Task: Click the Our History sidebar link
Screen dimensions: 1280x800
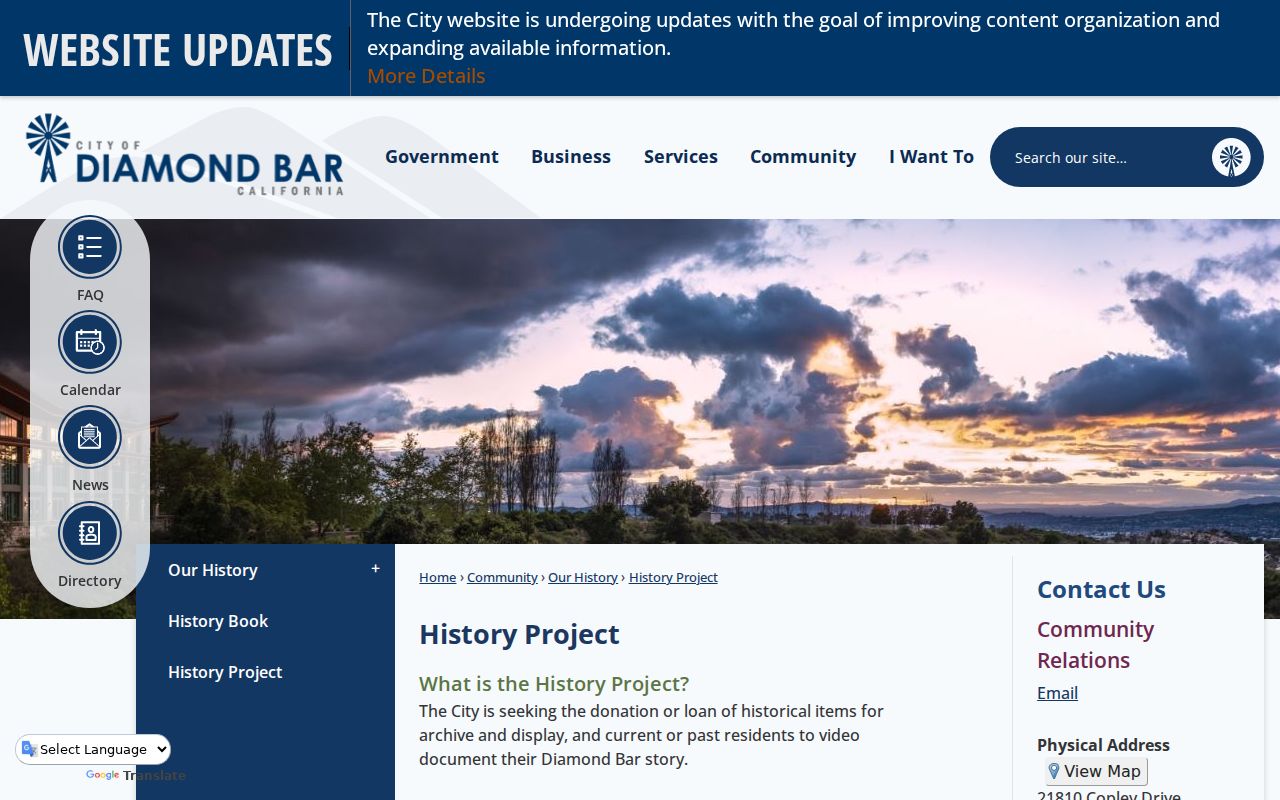Action: click(x=213, y=570)
